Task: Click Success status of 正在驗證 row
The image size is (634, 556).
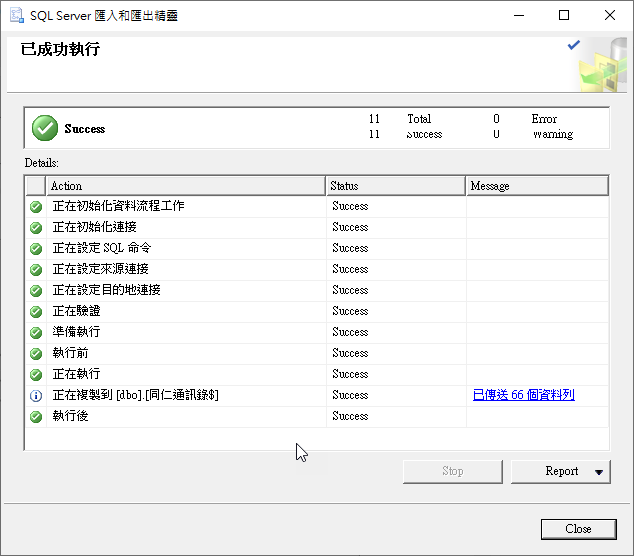Action: (x=350, y=311)
